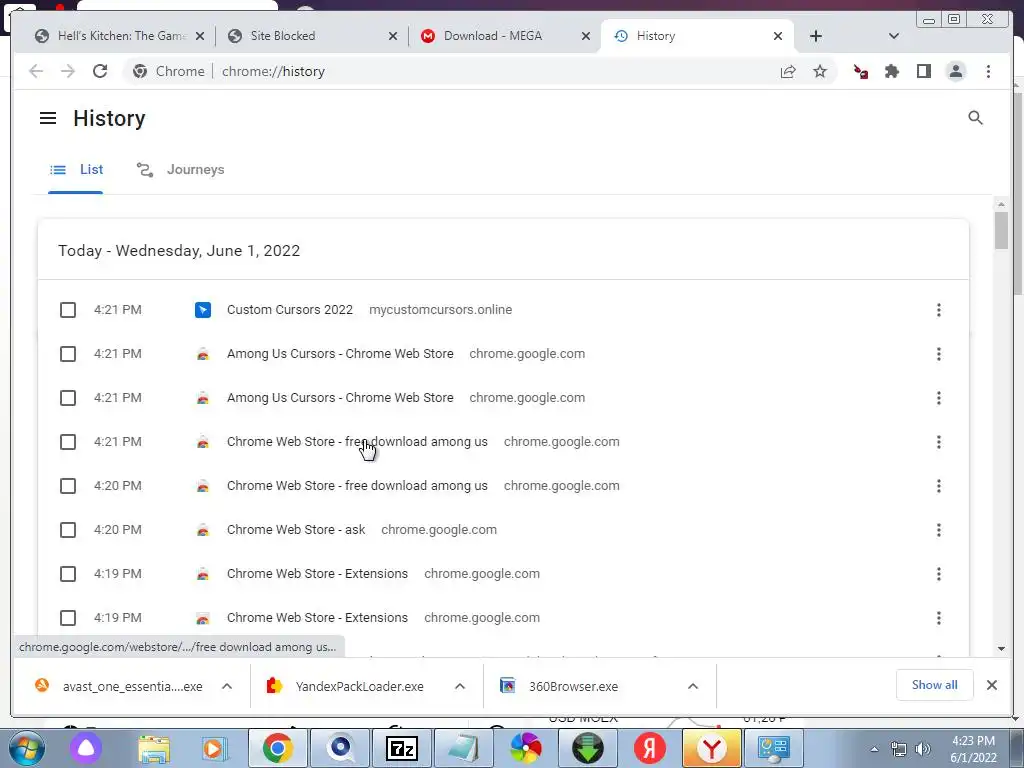Open the Extensions puzzle icon
Viewport: 1024px width, 768px height.
point(891,71)
